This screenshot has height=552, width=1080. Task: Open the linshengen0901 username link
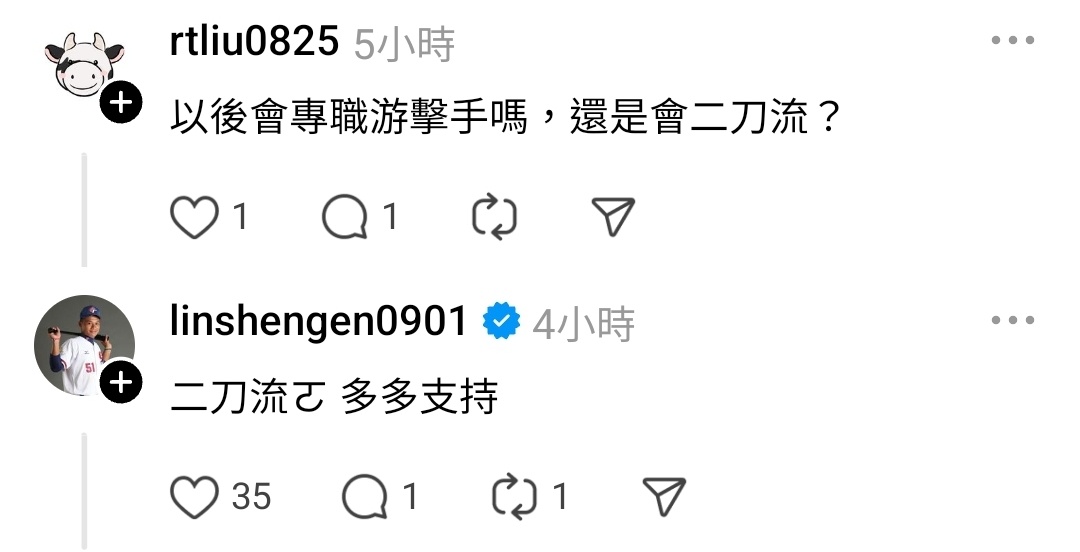coord(318,321)
